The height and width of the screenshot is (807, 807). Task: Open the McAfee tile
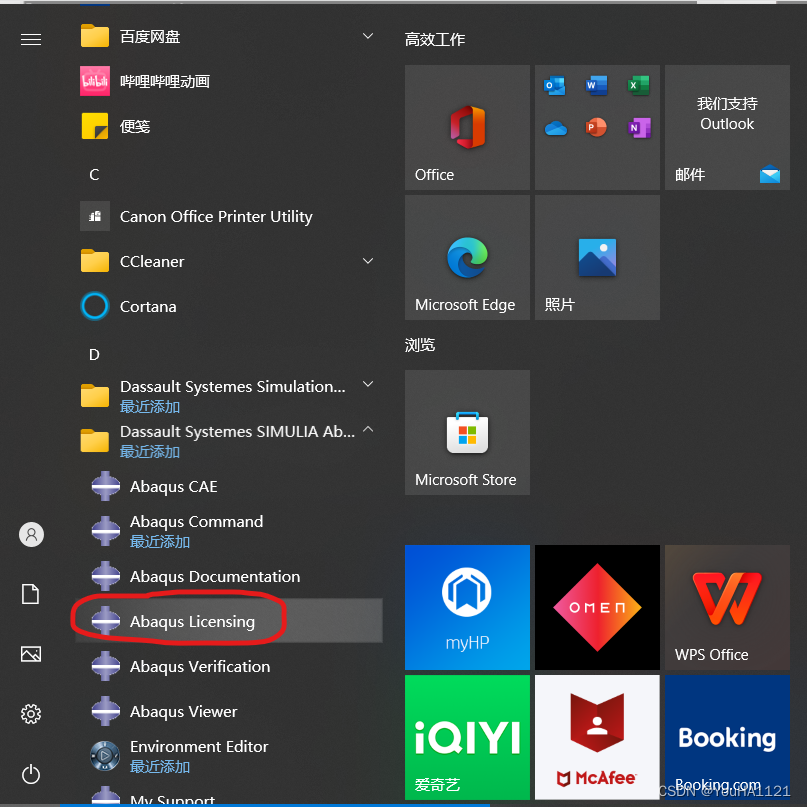click(597, 738)
